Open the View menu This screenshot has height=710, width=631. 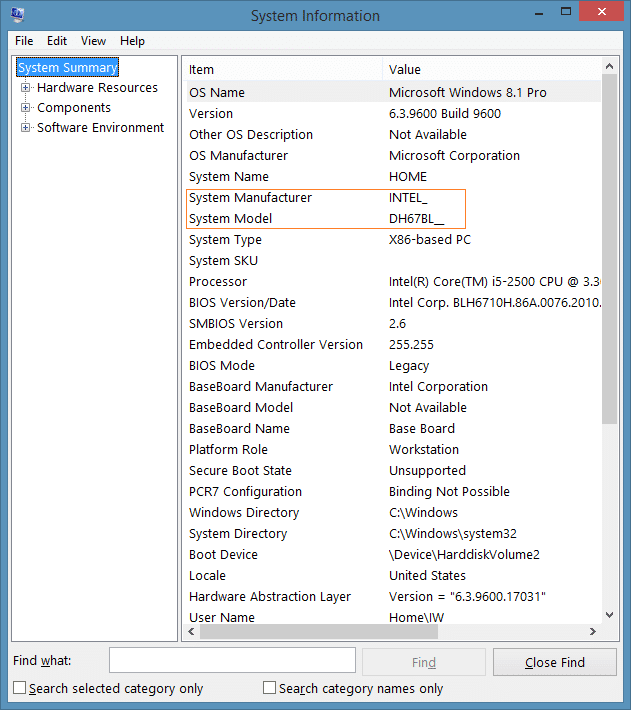[x=93, y=41]
